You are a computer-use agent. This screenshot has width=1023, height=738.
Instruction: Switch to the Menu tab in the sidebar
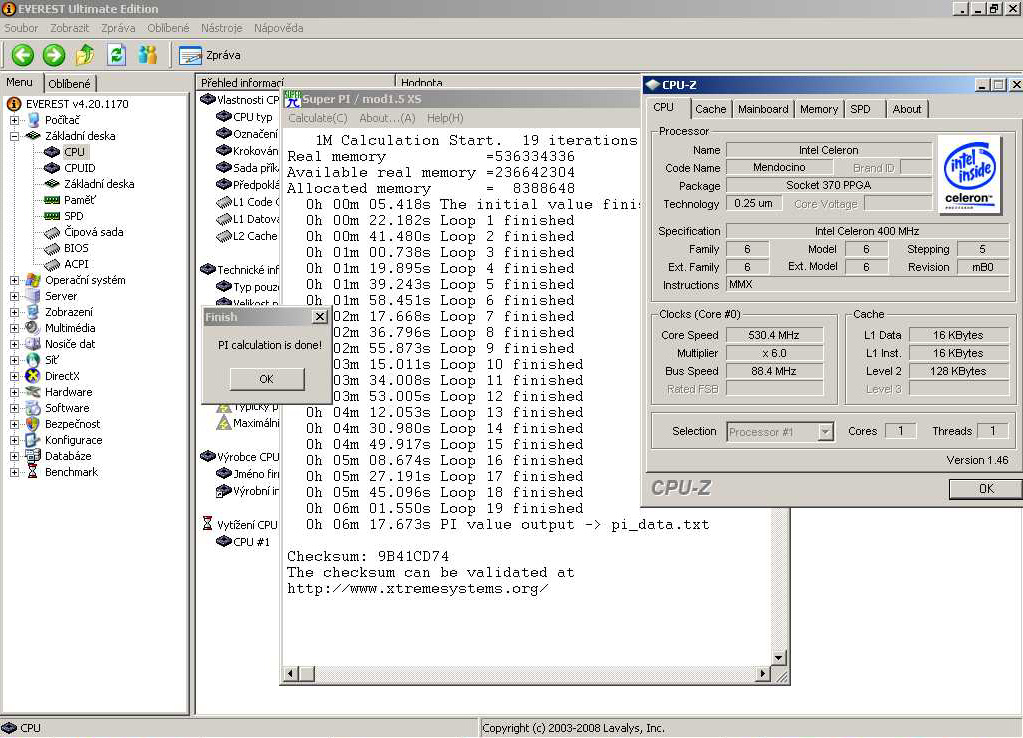click(20, 82)
